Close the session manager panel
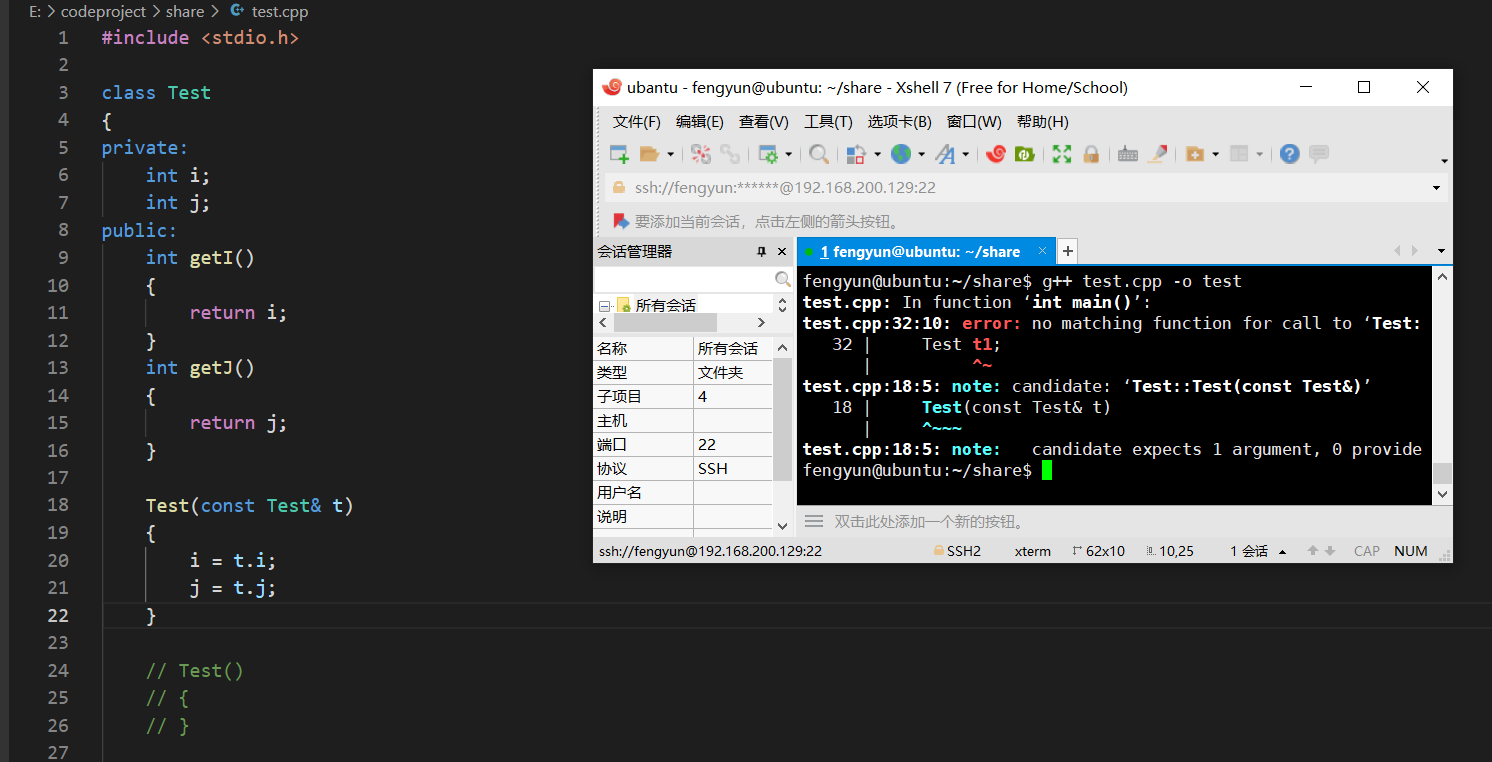The image size is (1492, 762). [x=782, y=252]
